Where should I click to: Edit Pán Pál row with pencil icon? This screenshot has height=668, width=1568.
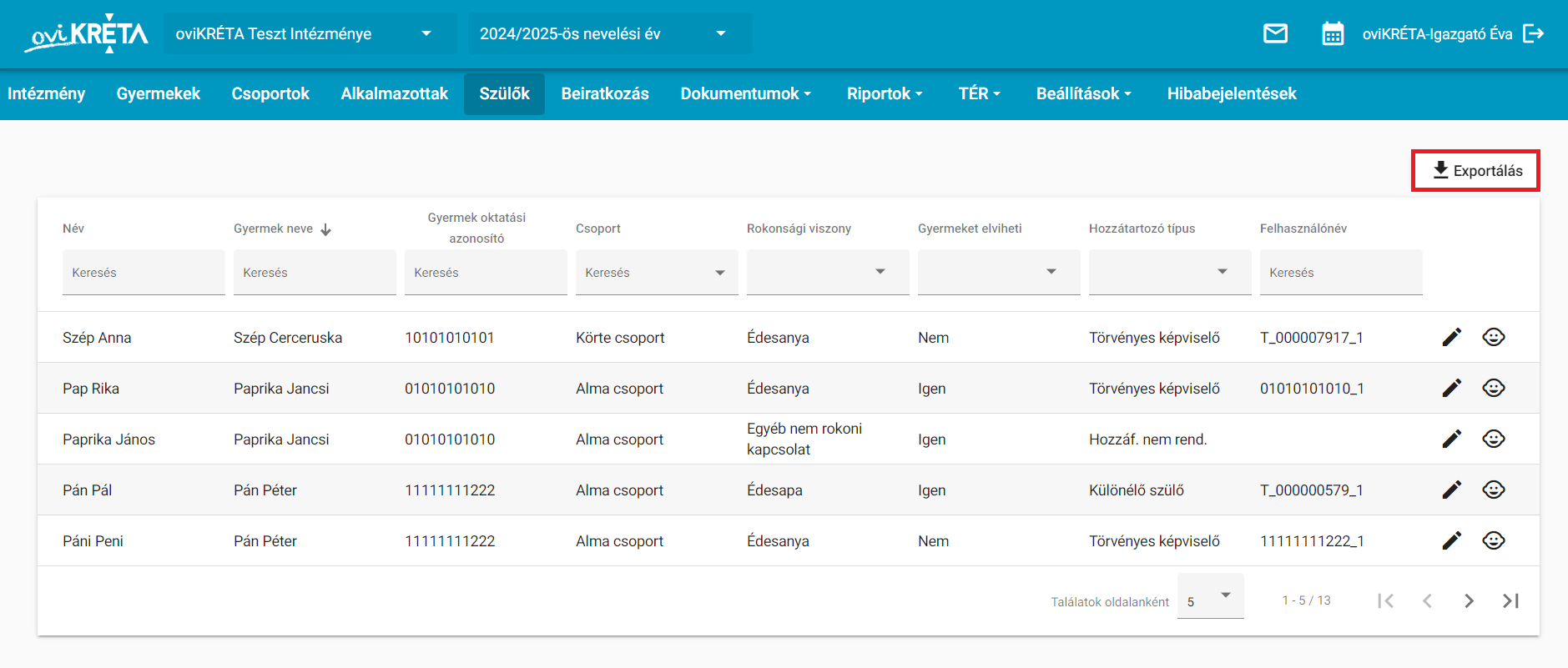pyautogui.click(x=1452, y=490)
